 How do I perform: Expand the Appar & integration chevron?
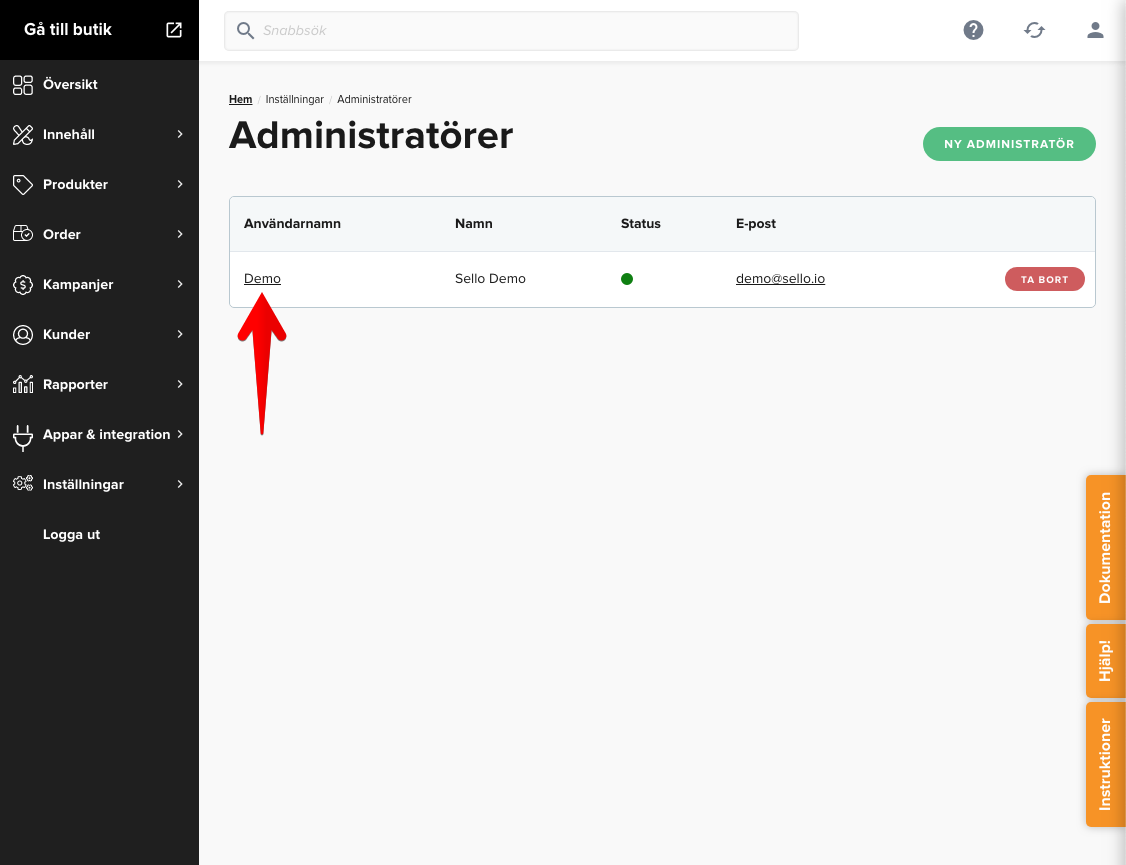tap(180, 434)
